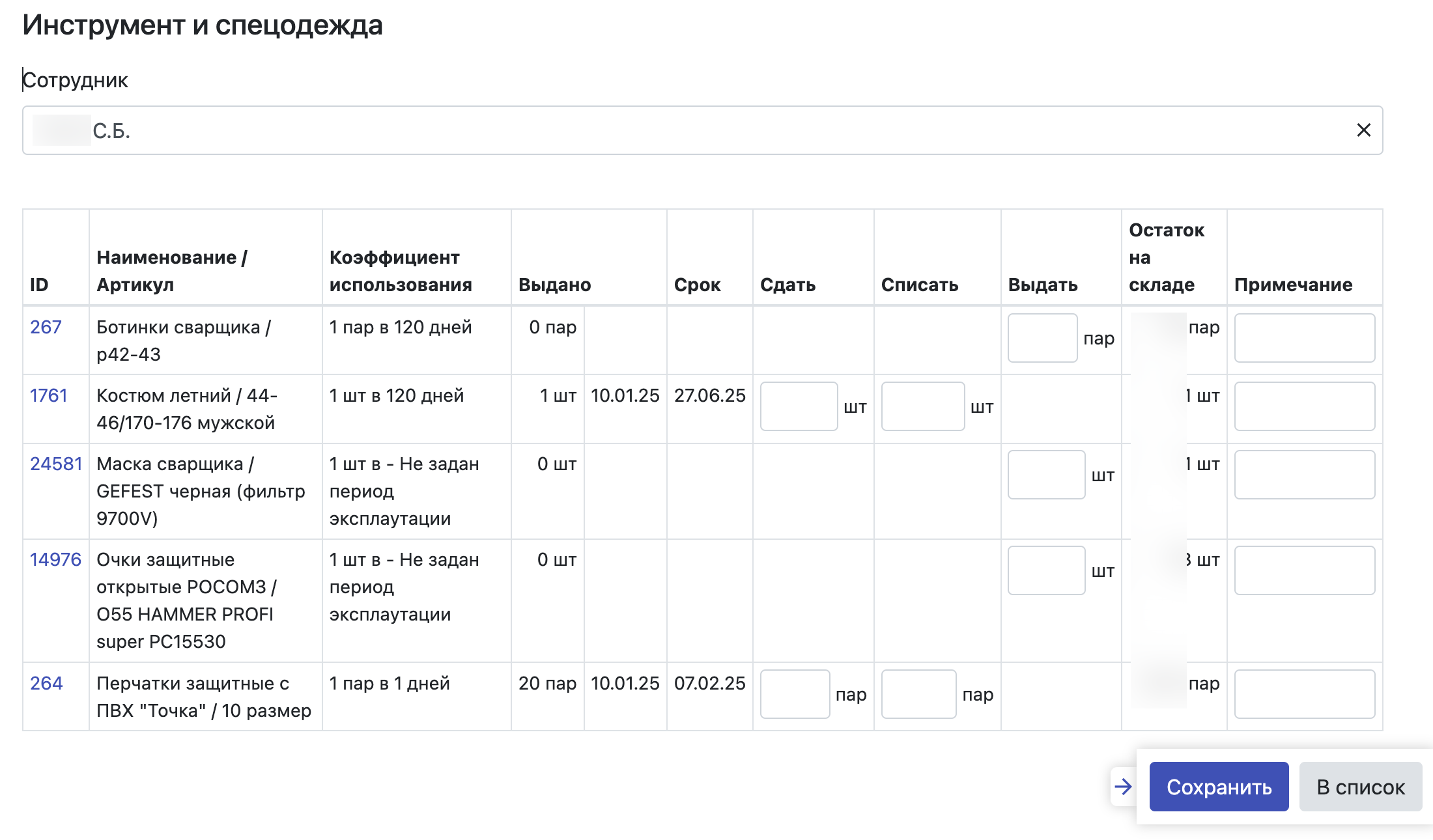The image size is (1433, 840).
Task: Focus Списать field for Перчатки защитные
Action: 918,694
